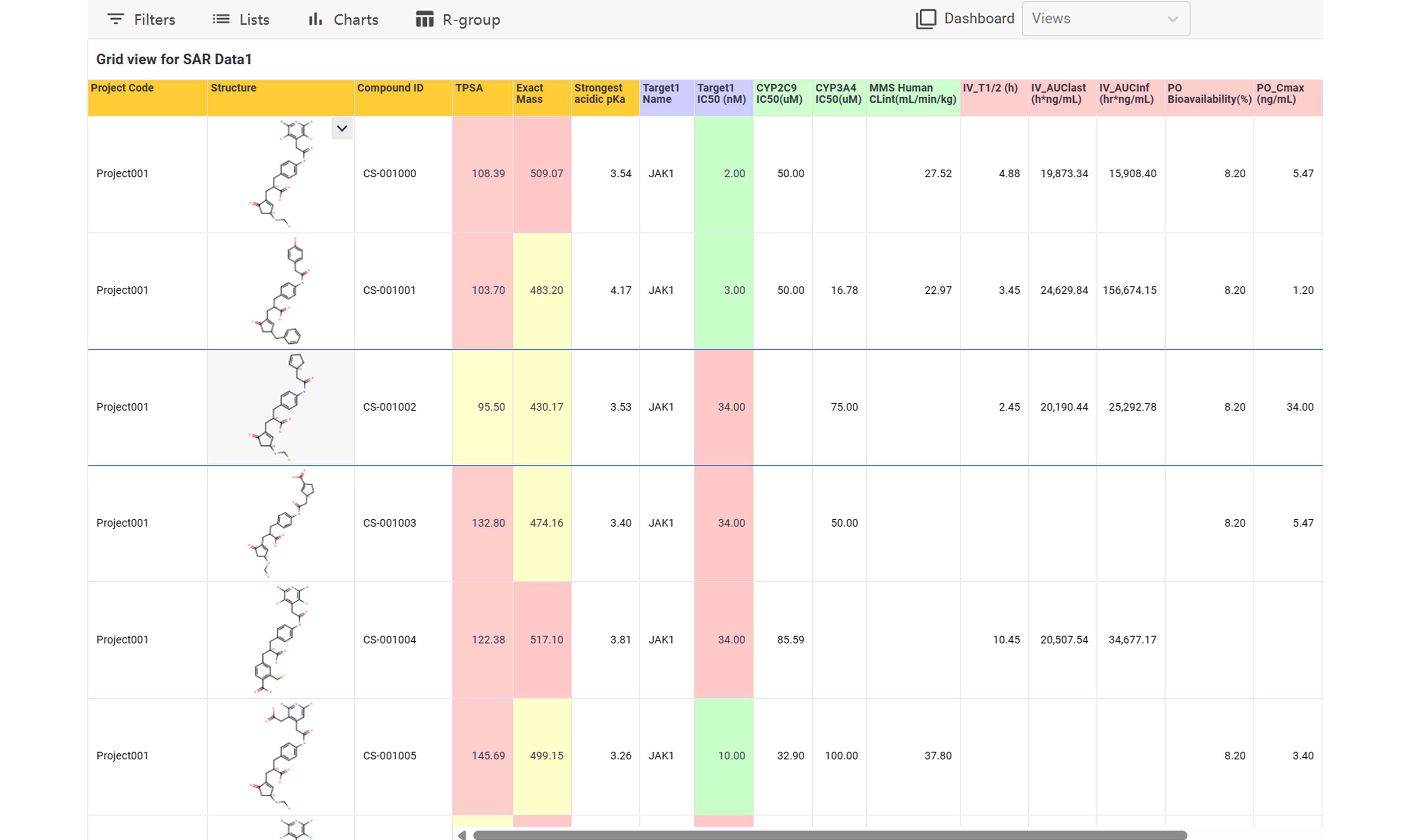Image resolution: width=1406 pixels, height=840 pixels.
Task: Click the Structure column header
Action: point(281,98)
